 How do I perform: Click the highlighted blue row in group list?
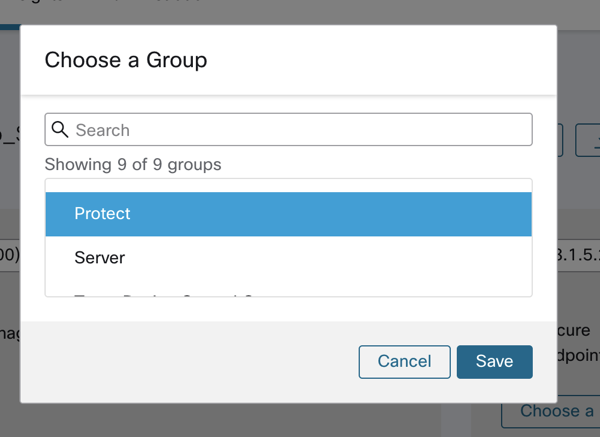[288, 214]
